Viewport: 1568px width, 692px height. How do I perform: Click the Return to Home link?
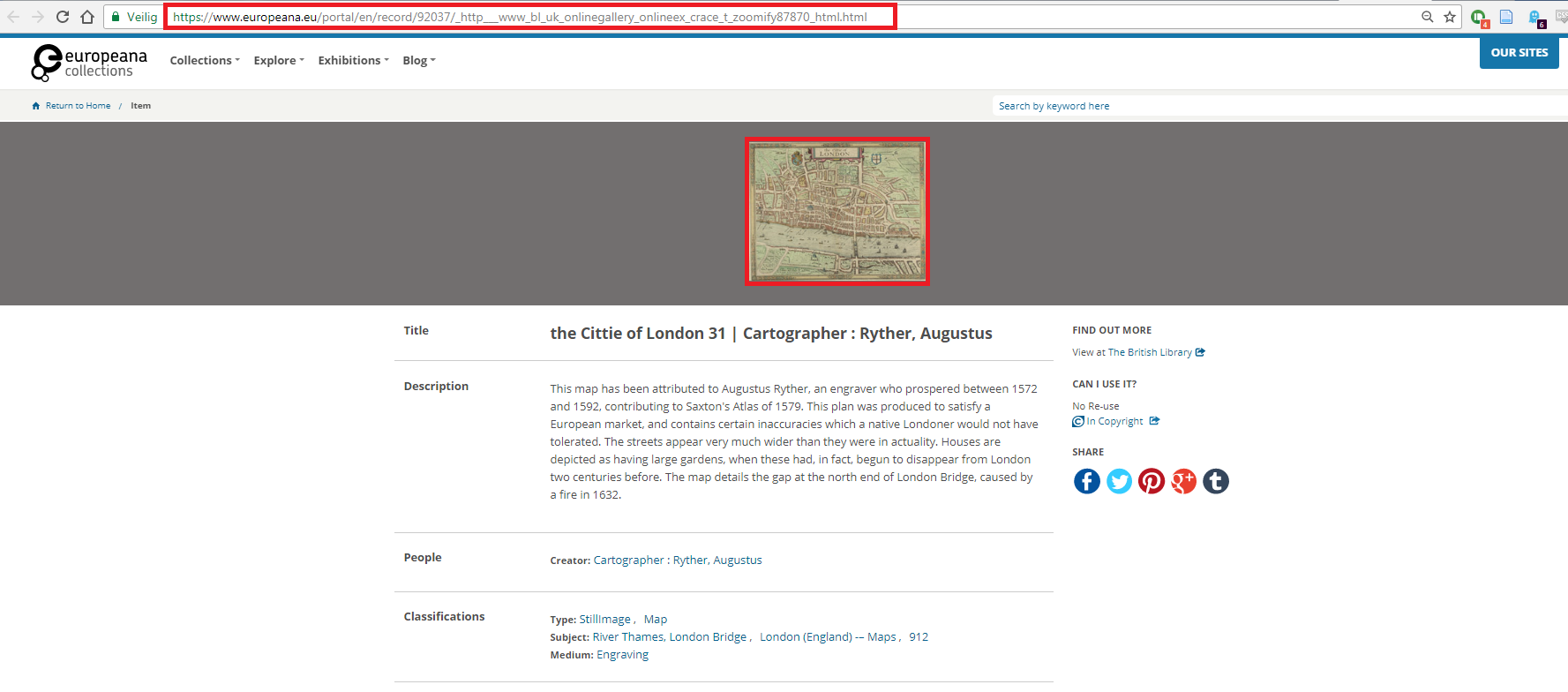click(78, 106)
